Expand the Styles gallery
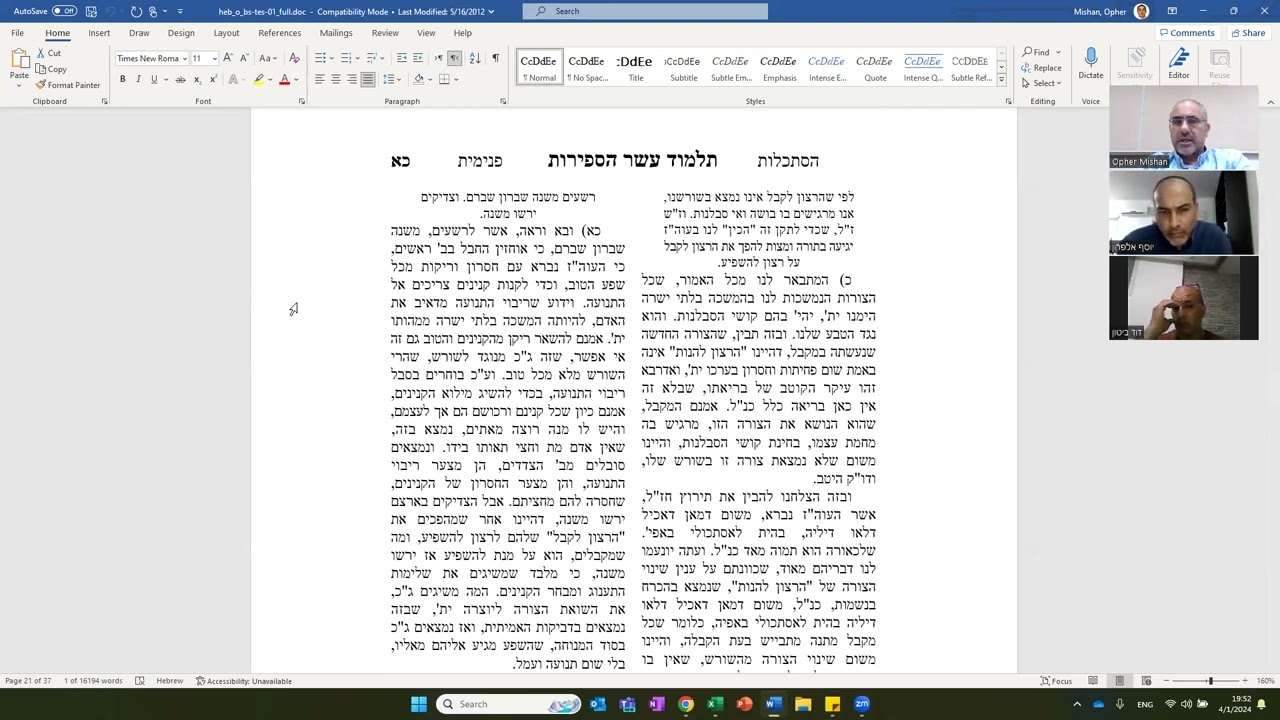 click(x=1001, y=79)
